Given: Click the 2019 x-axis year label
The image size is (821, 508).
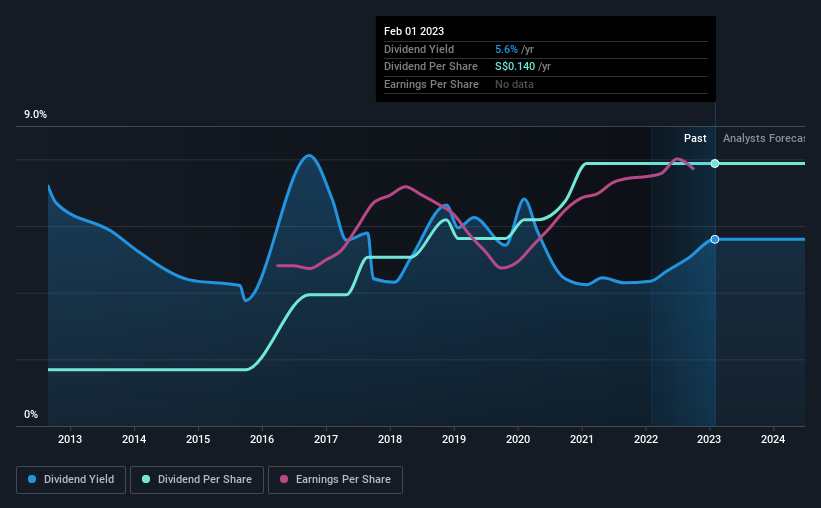Looking at the screenshot, I should click(x=454, y=439).
